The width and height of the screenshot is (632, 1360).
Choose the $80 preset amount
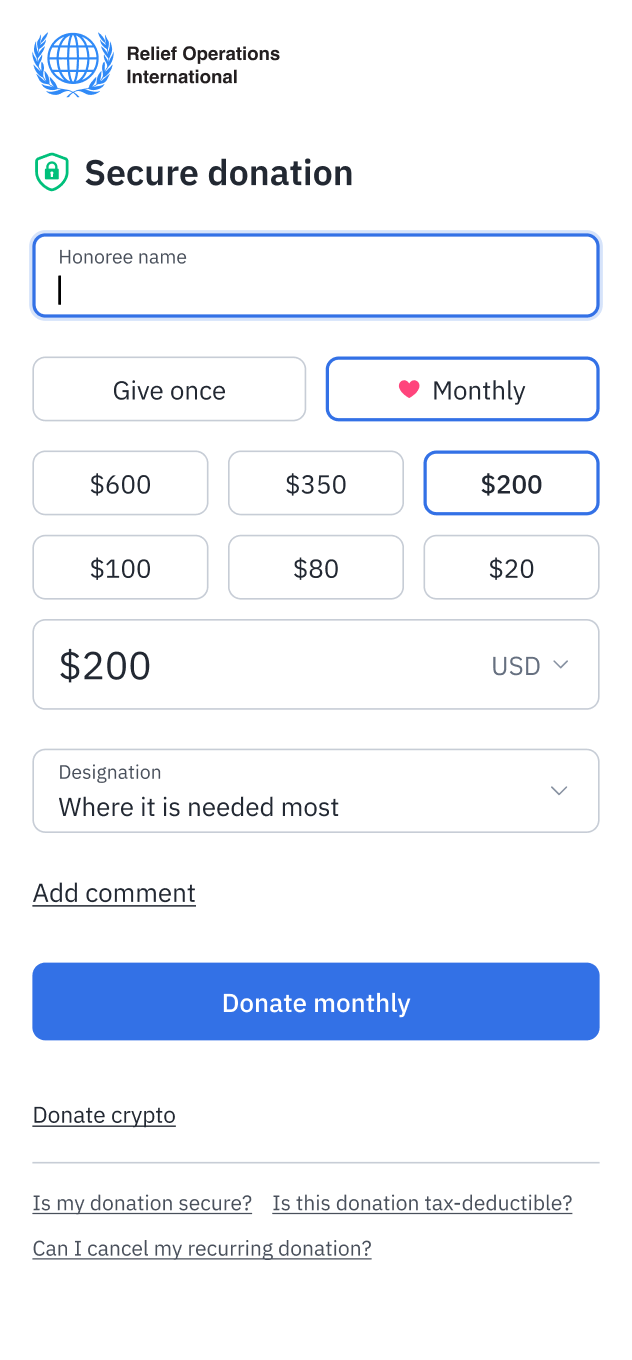(316, 567)
